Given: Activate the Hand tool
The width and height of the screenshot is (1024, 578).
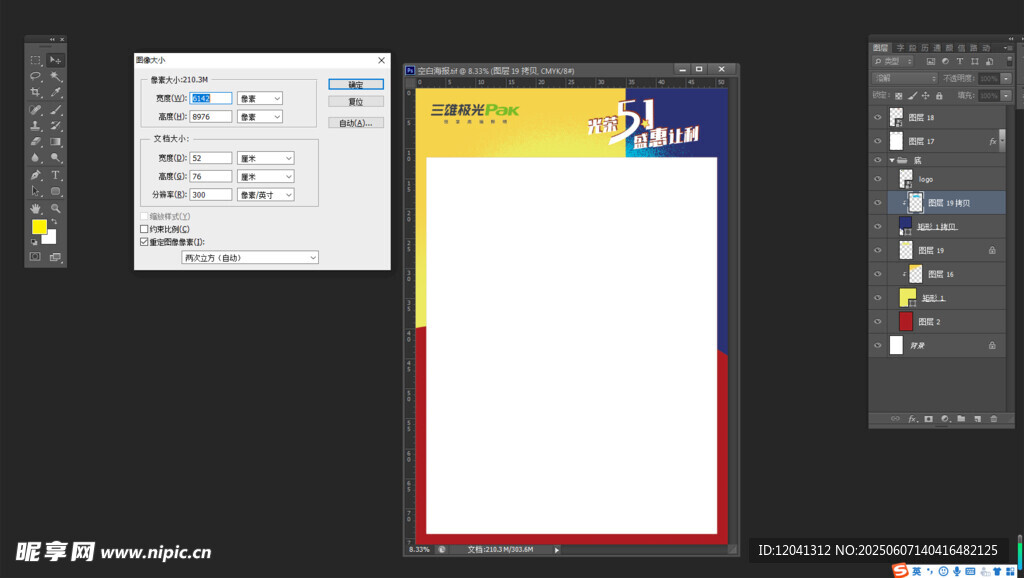Looking at the screenshot, I should point(35,208).
